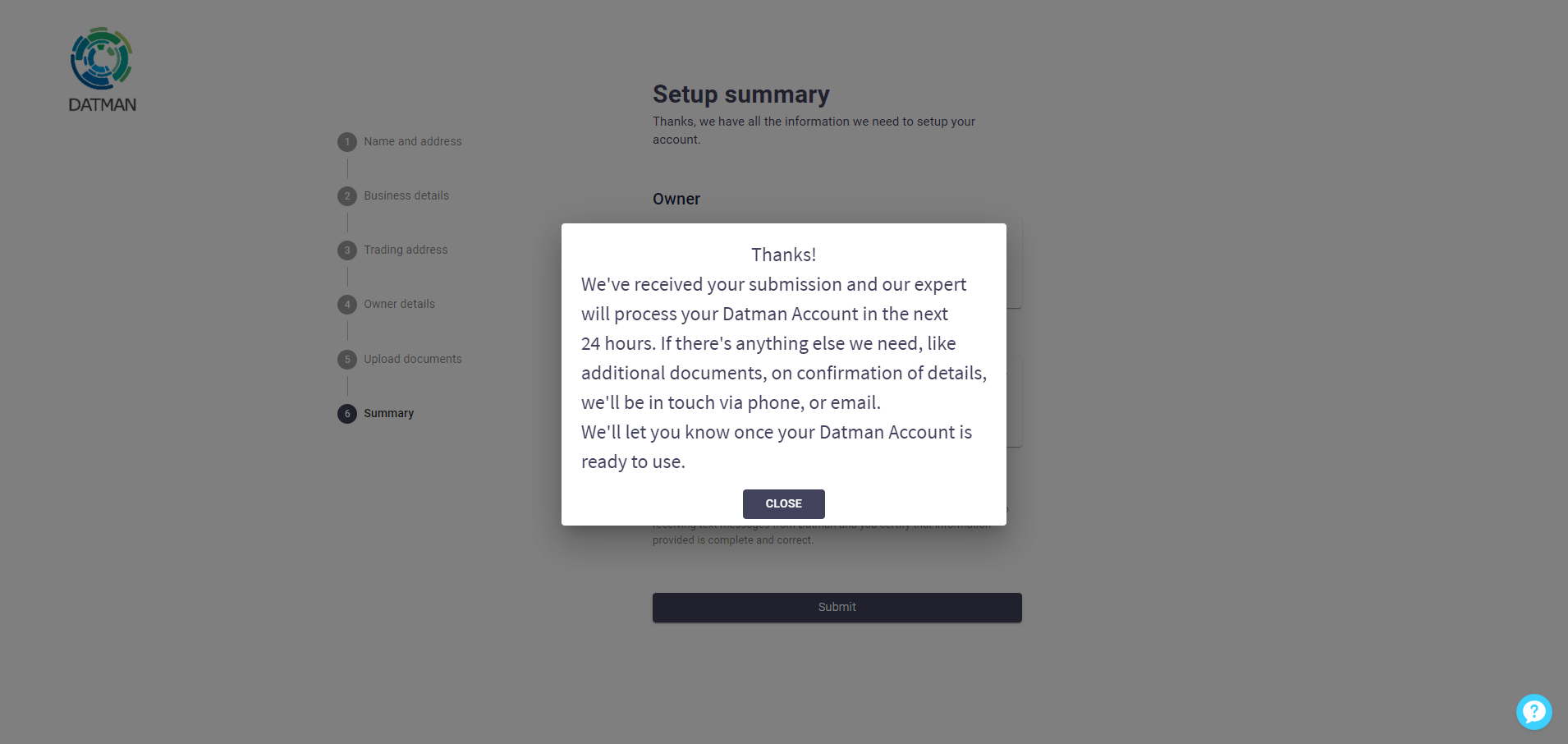Select step 2 circle icon
The image size is (1568, 744).
click(x=347, y=196)
